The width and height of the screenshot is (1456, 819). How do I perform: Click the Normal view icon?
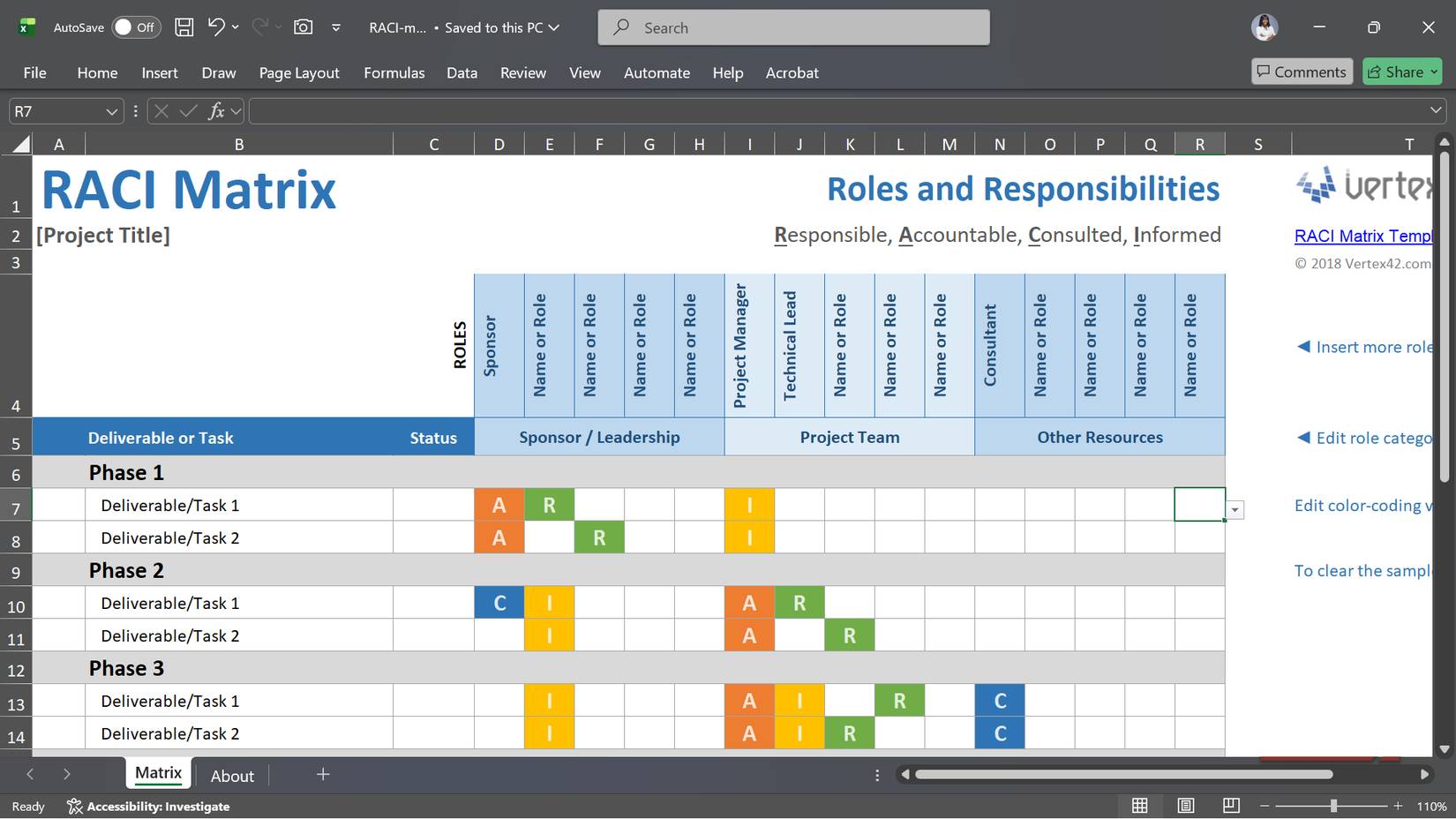pyautogui.click(x=1139, y=805)
